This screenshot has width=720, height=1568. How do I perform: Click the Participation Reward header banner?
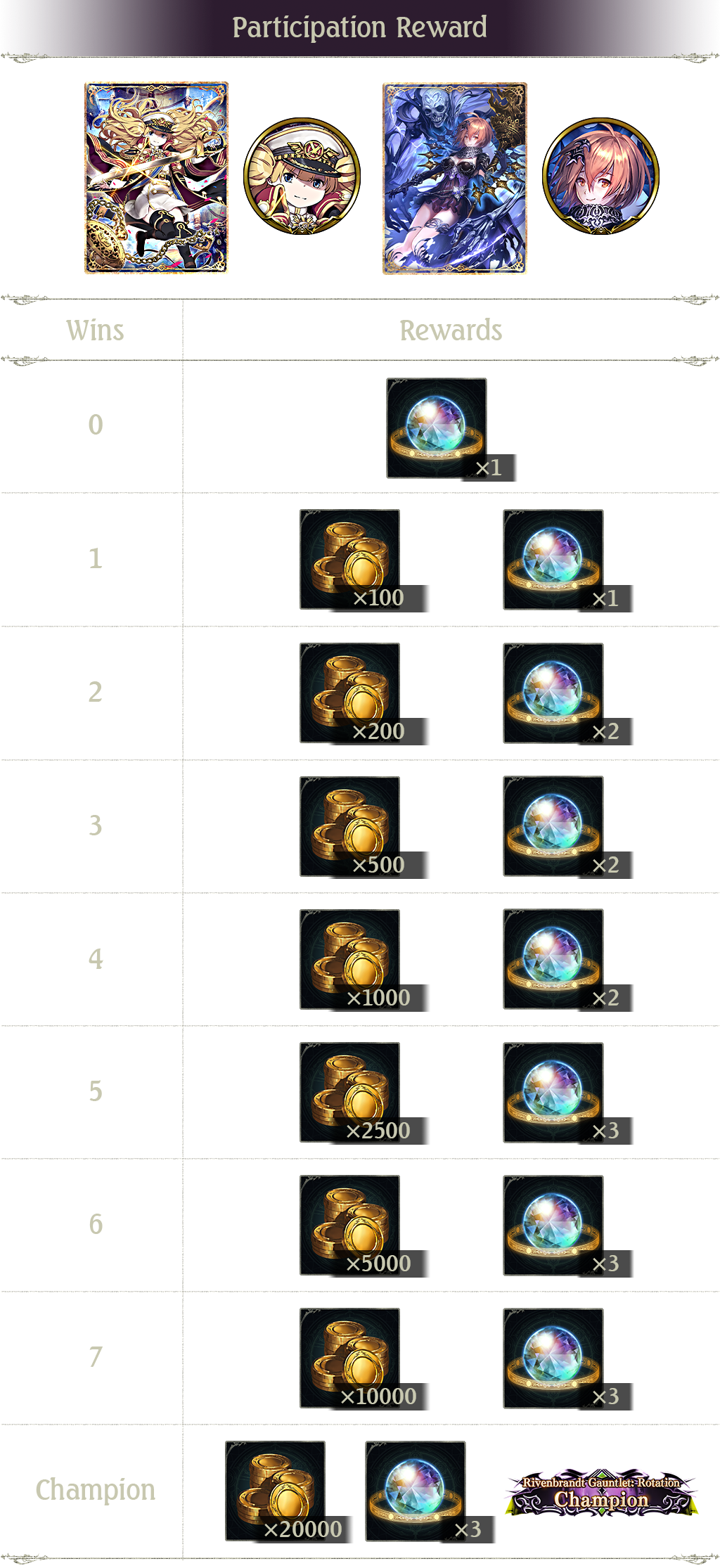tap(360, 27)
